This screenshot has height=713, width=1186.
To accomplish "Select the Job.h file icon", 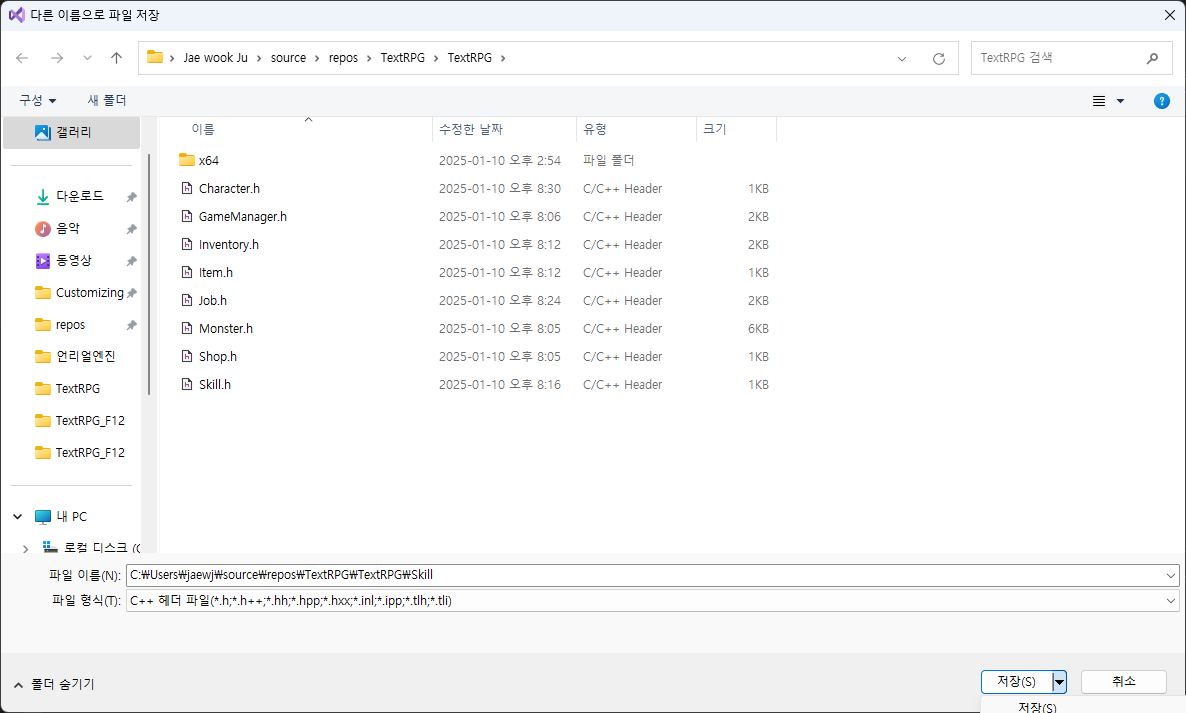I will point(187,300).
